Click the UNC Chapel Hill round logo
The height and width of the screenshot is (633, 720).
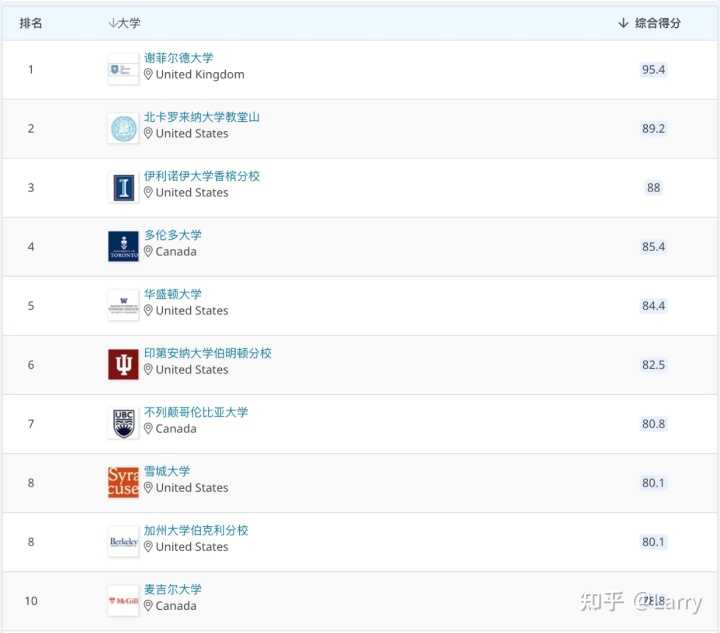click(x=123, y=129)
